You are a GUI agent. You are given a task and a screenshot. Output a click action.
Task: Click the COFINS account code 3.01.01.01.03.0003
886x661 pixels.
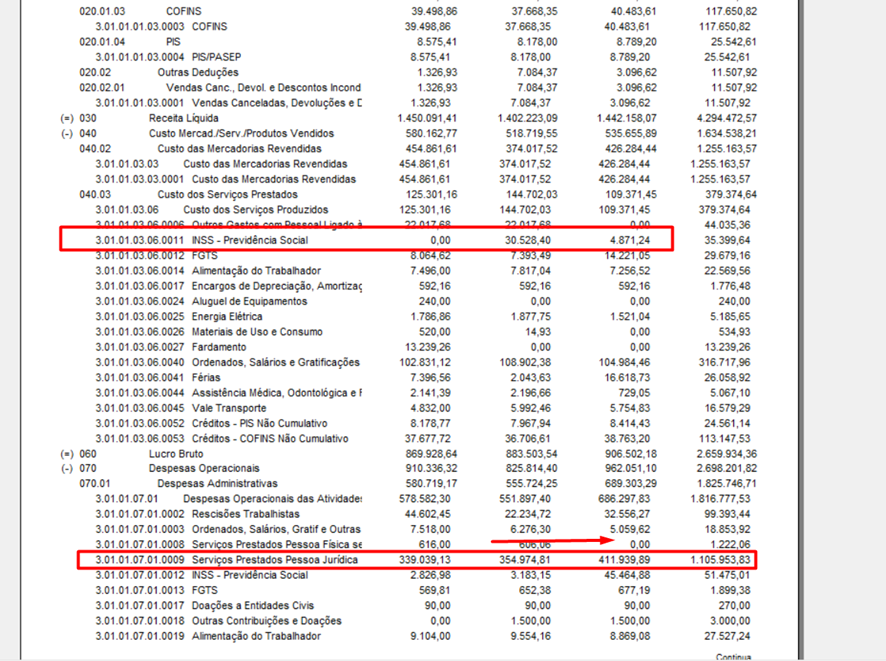pyautogui.click(x=139, y=26)
